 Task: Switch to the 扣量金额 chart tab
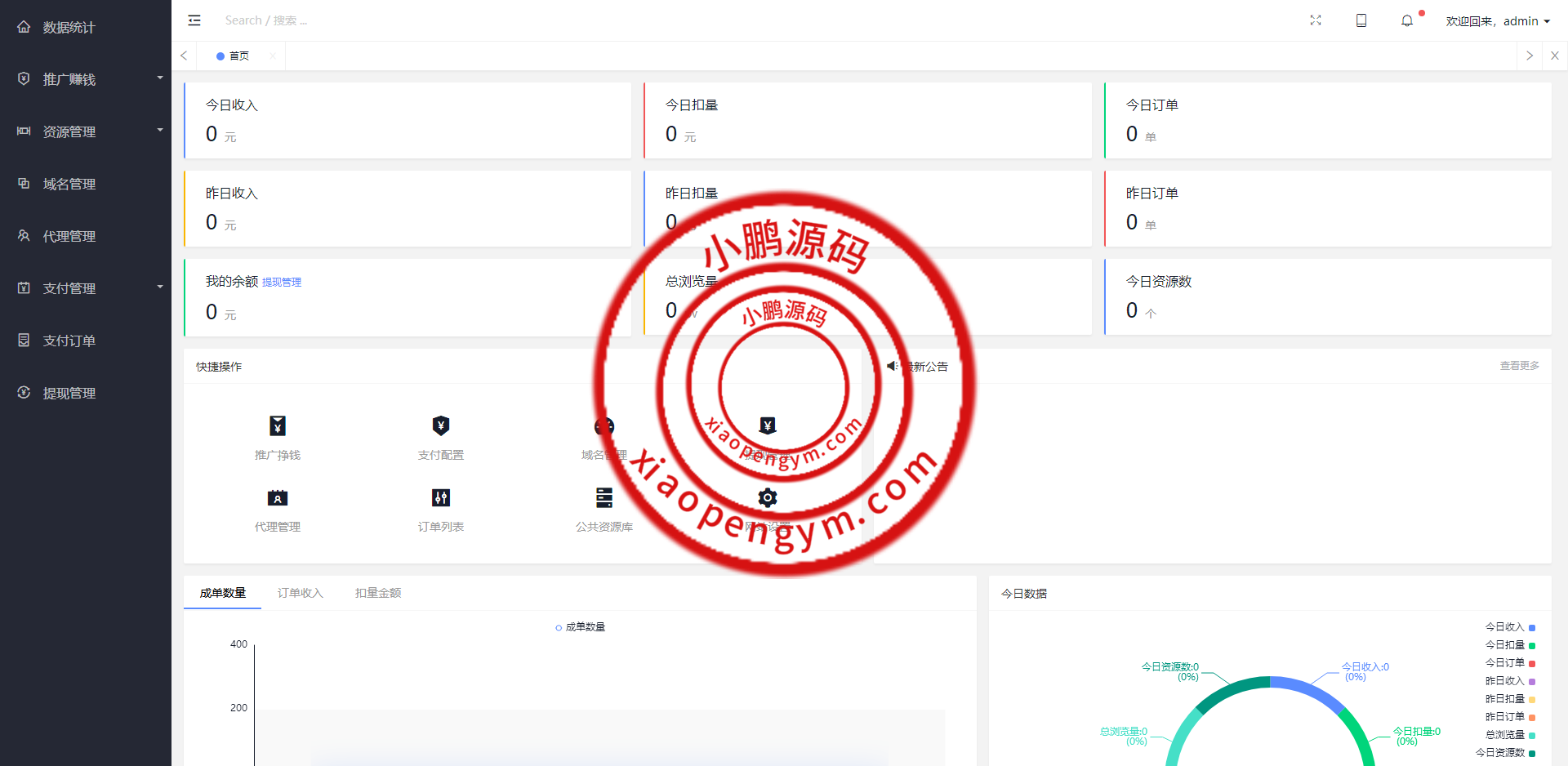tap(378, 593)
